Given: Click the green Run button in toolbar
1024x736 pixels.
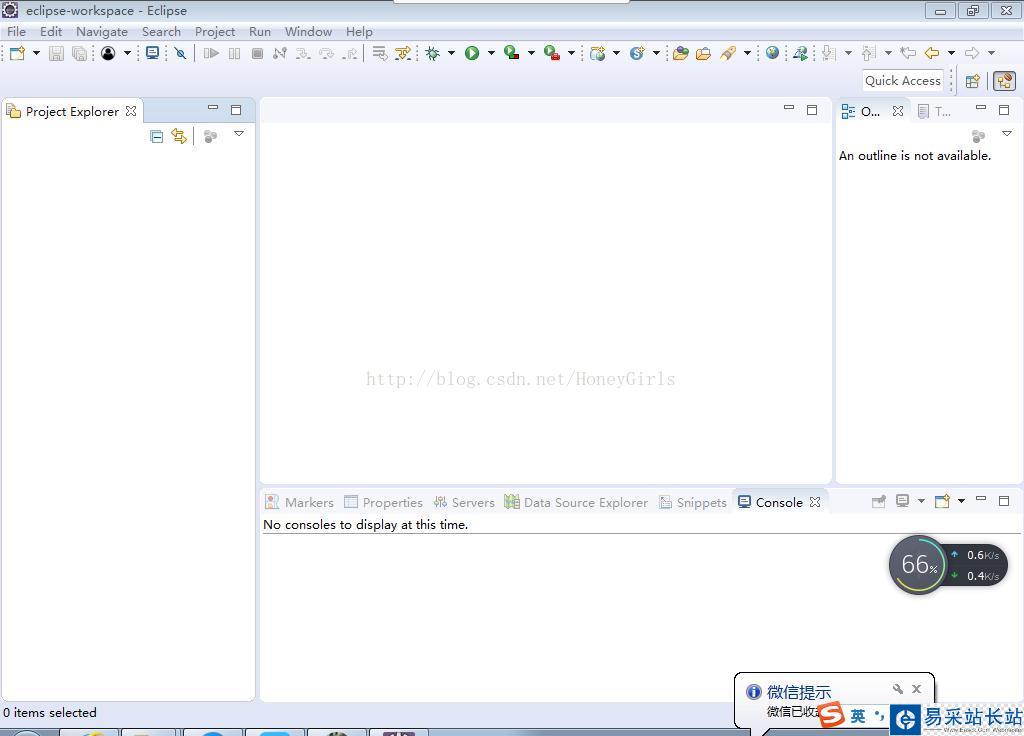Looking at the screenshot, I should 472,53.
